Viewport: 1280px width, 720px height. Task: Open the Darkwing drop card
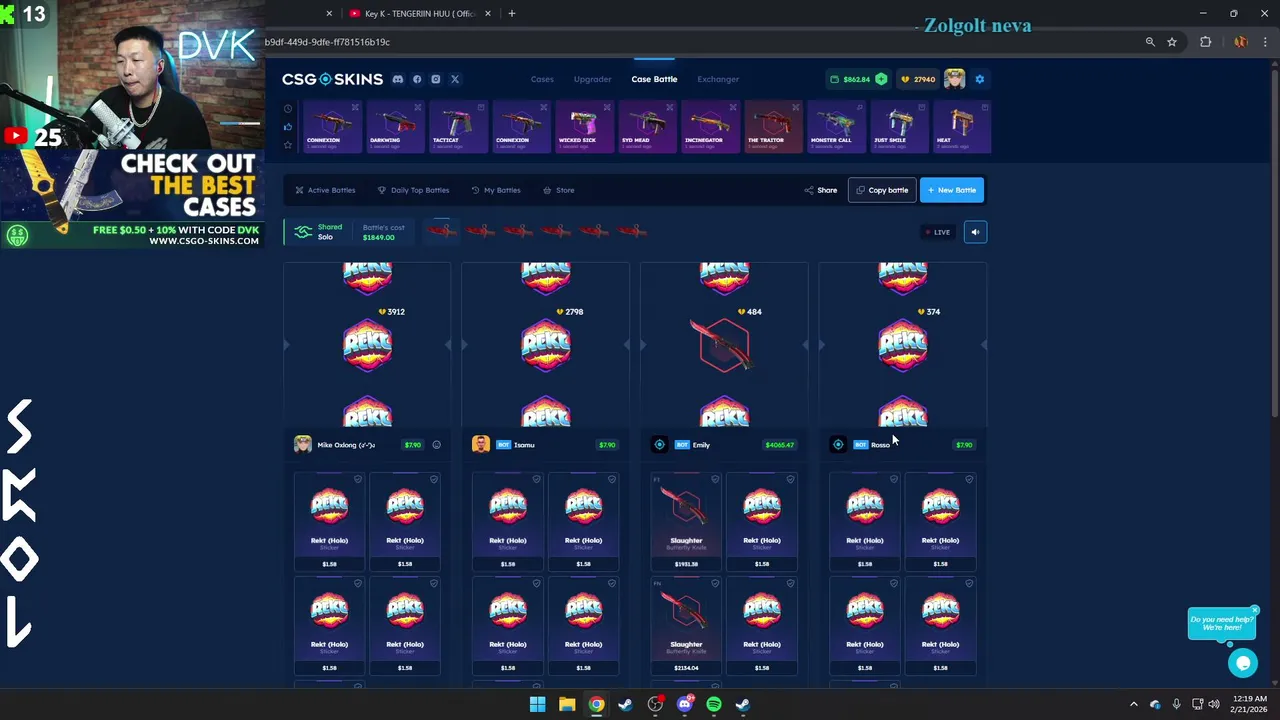[x=395, y=127]
